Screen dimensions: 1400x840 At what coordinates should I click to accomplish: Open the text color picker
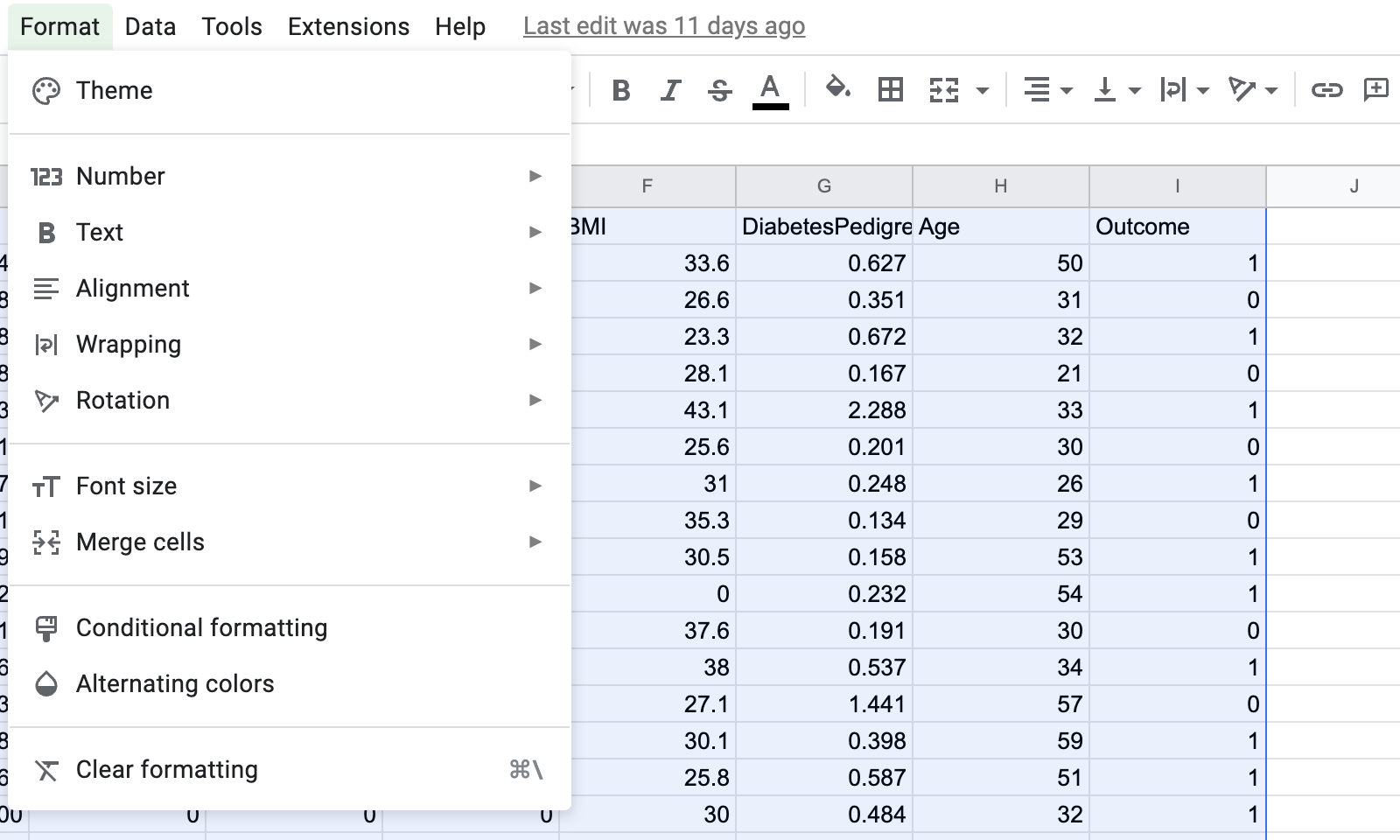[x=770, y=90]
